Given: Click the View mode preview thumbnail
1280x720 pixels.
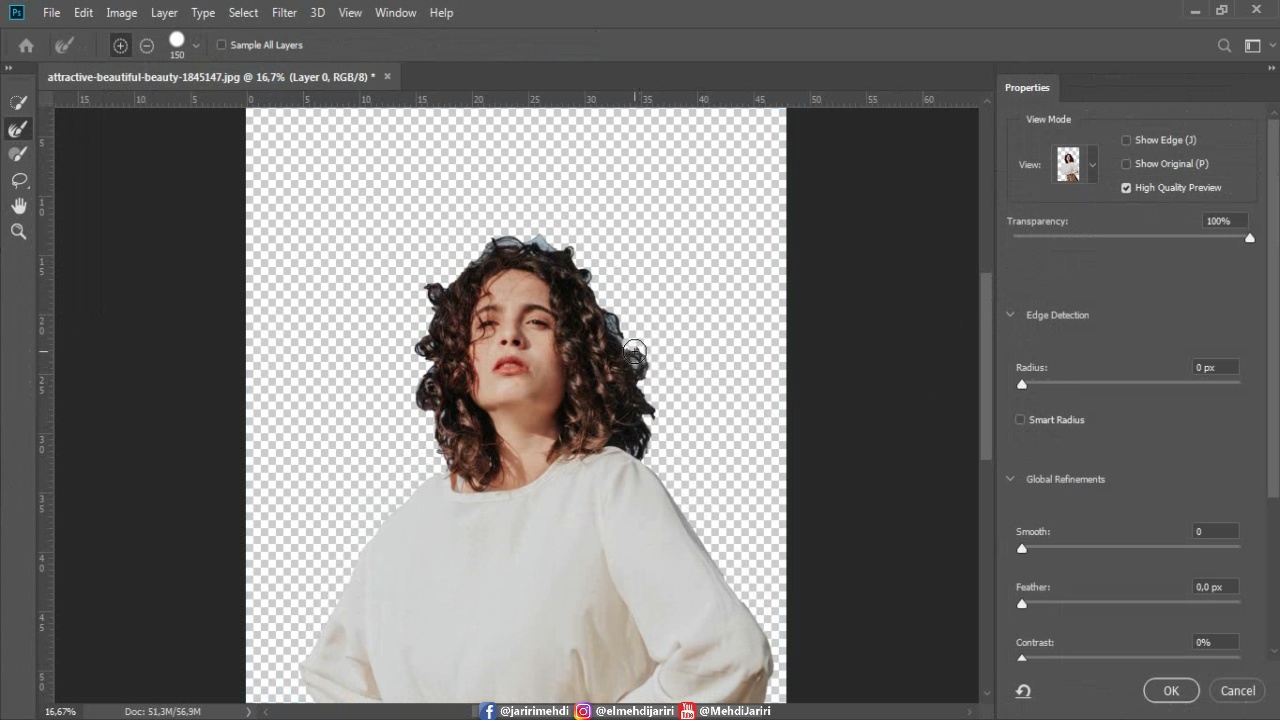Looking at the screenshot, I should tap(1069, 165).
